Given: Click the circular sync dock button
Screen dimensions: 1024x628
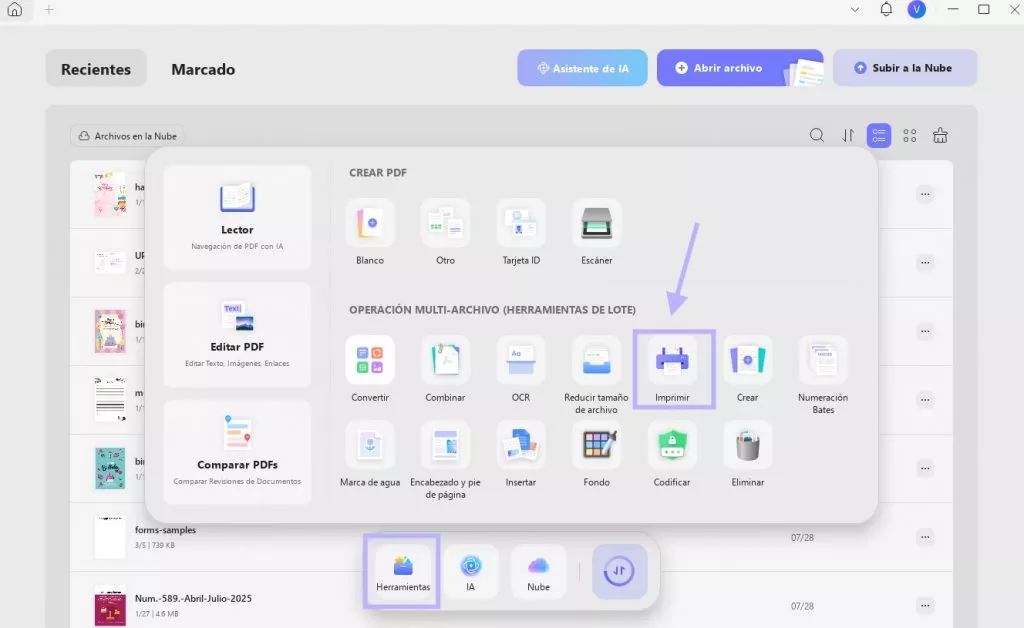Looking at the screenshot, I should 619,572.
